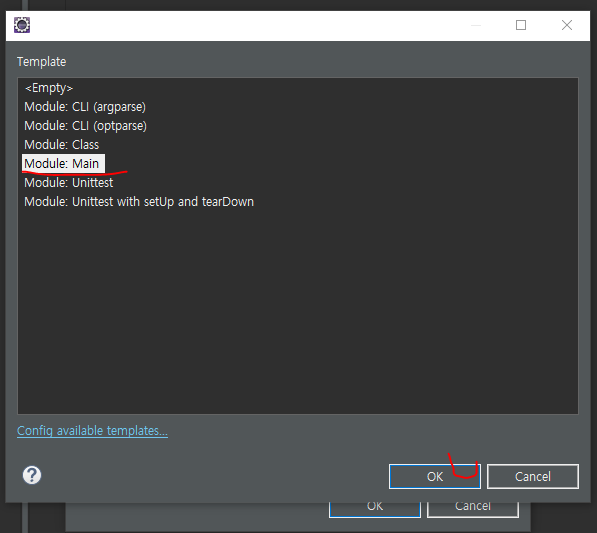Select Module: CLI (optparse) template
This screenshot has height=533, width=597.
85,126
